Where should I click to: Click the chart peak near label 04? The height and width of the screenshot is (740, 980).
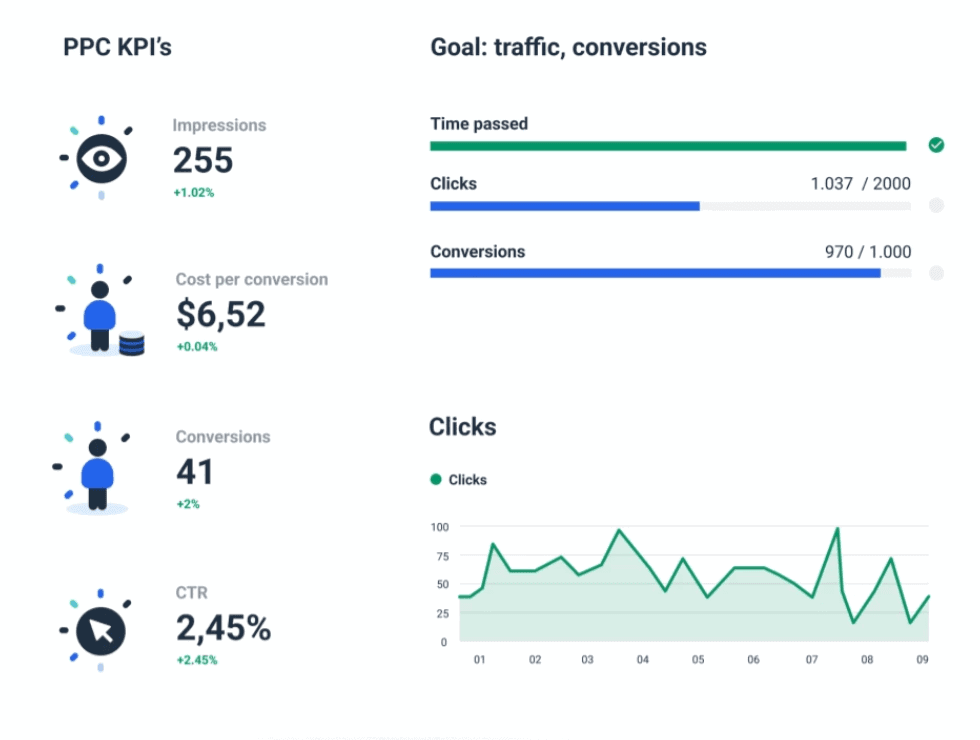coord(621,531)
